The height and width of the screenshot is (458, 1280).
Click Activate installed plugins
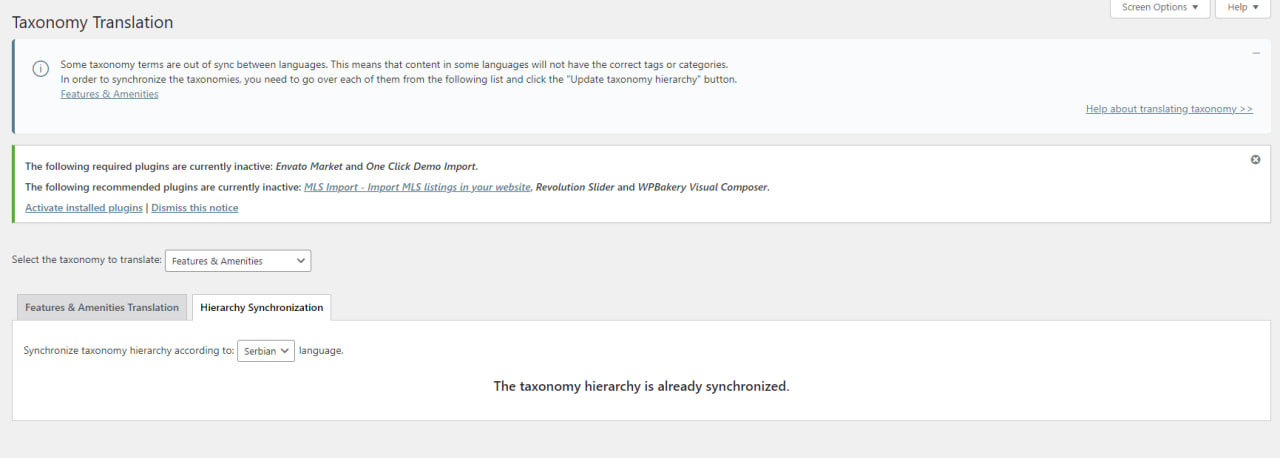point(84,208)
